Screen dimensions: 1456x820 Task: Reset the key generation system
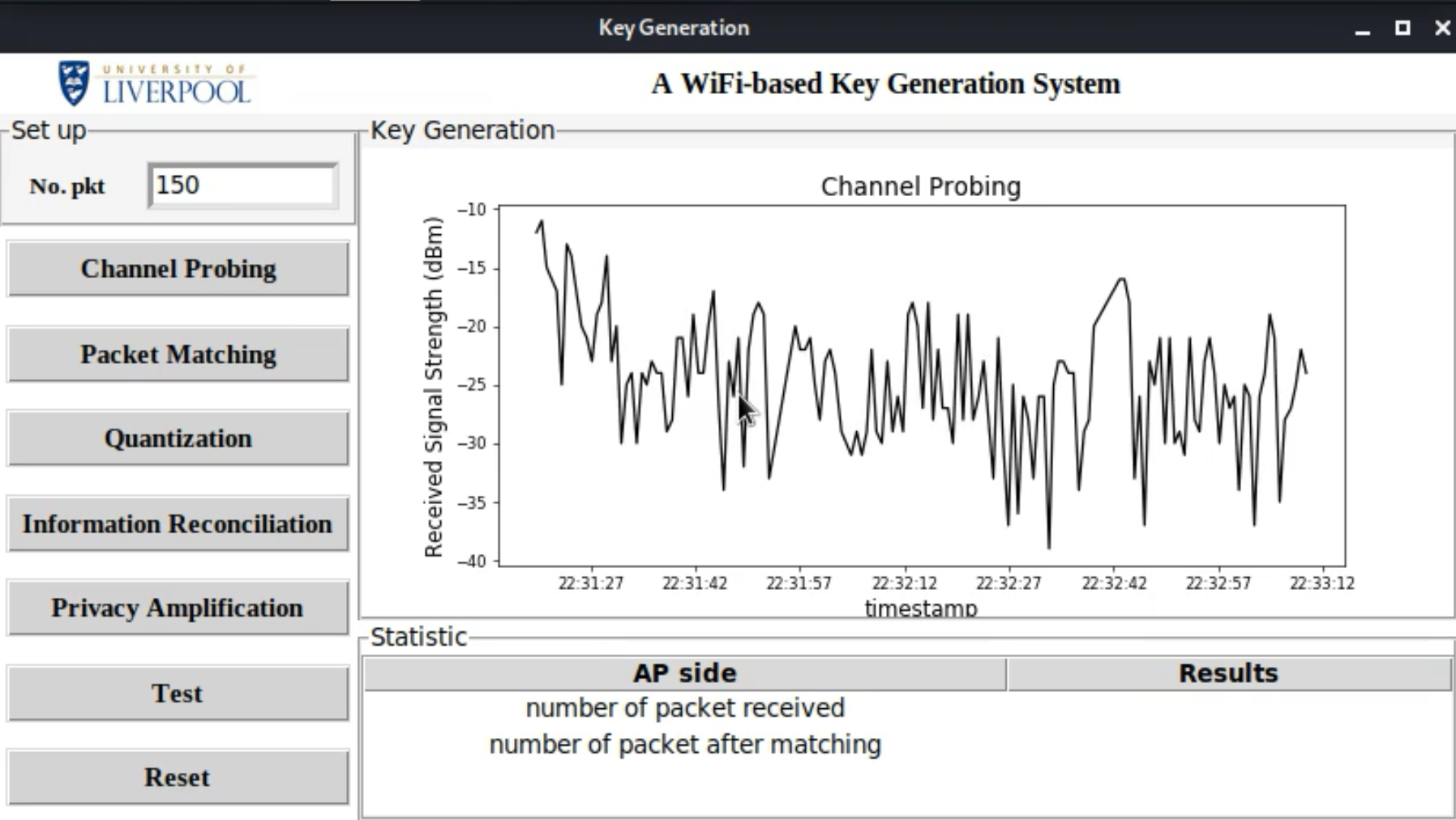click(178, 777)
